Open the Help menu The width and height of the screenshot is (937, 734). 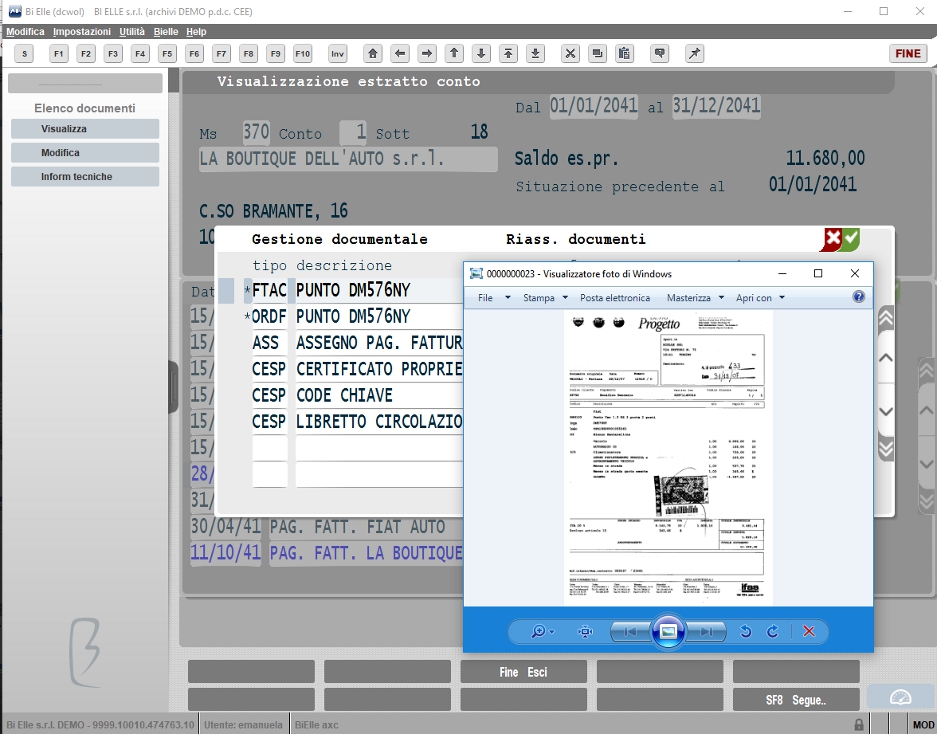pos(196,32)
